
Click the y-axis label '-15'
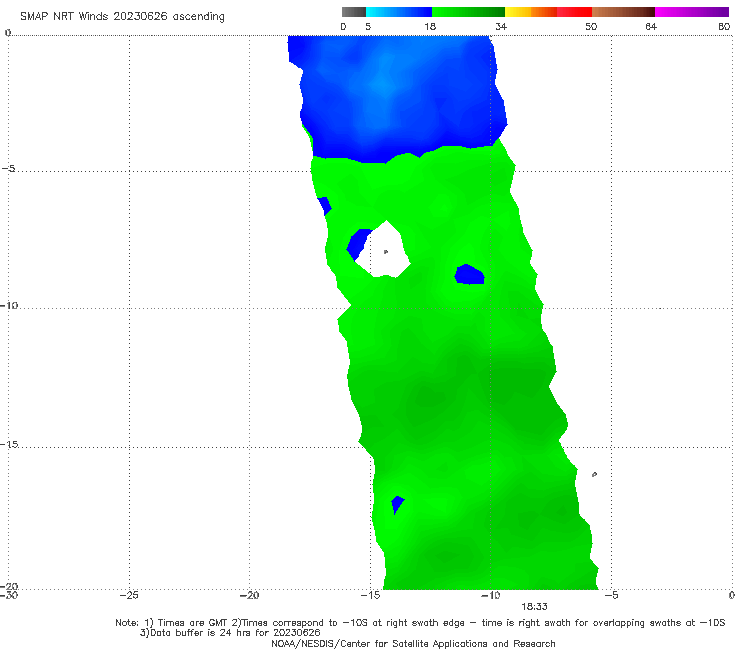tap(9, 444)
